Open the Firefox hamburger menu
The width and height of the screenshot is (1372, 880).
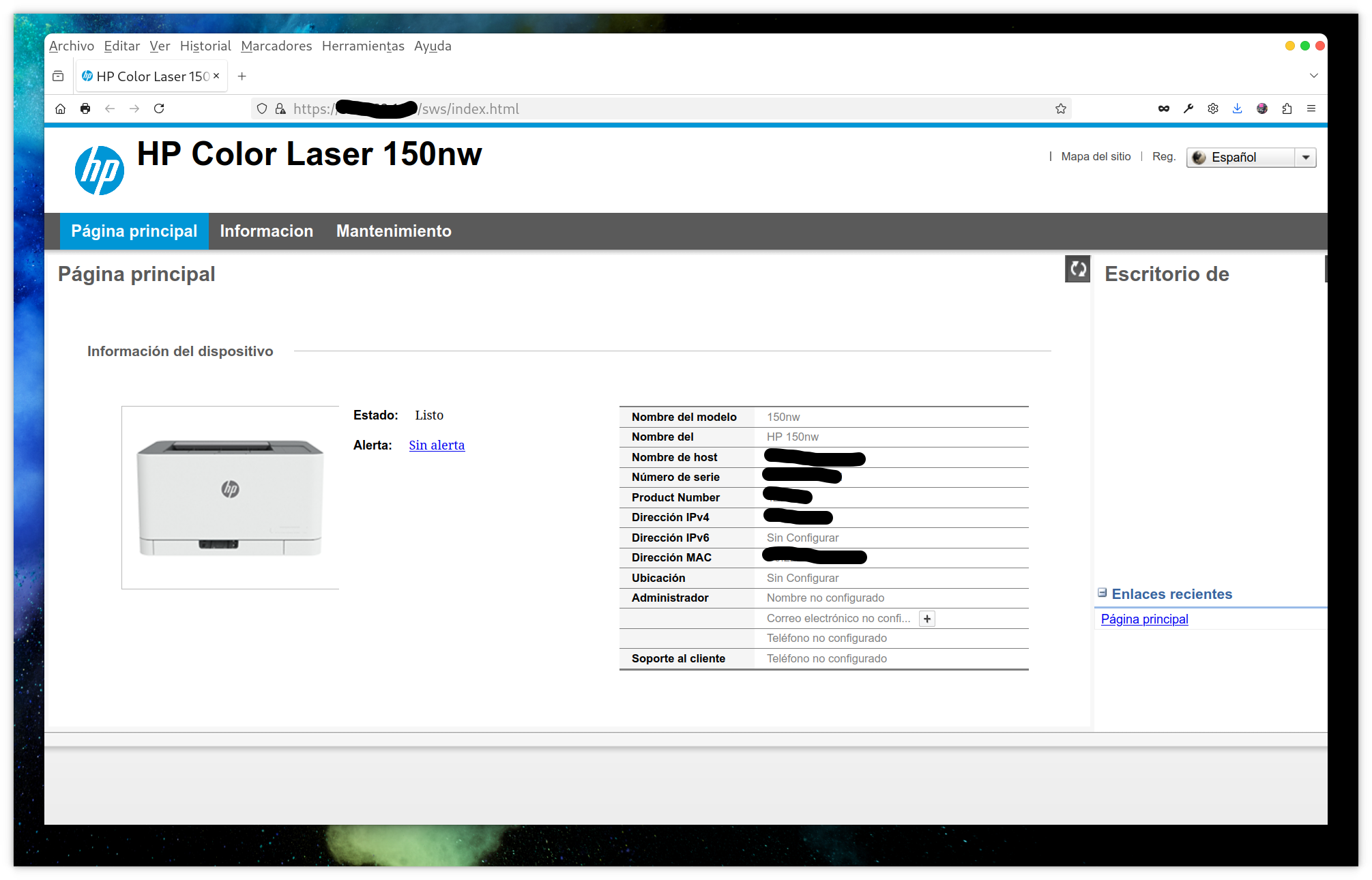[x=1311, y=108]
